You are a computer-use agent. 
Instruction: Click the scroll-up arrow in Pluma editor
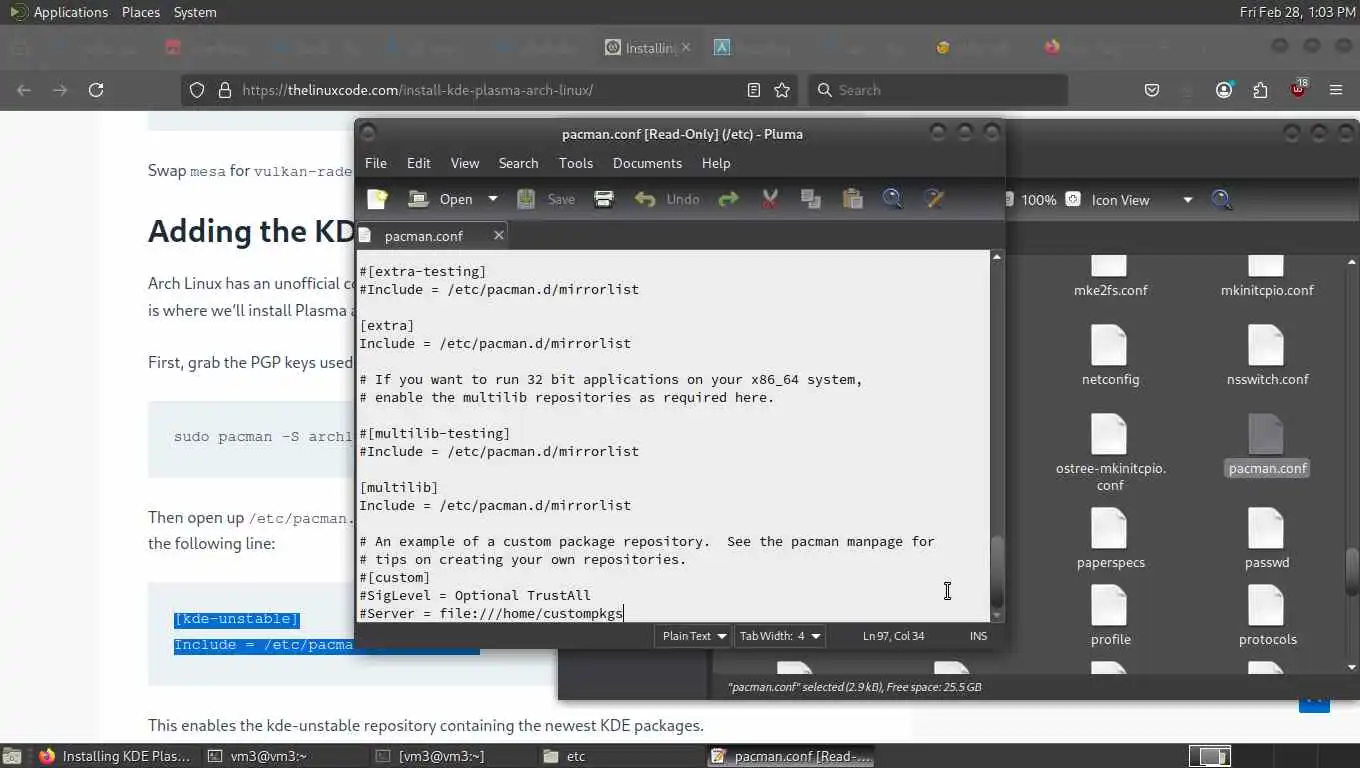pos(996,258)
